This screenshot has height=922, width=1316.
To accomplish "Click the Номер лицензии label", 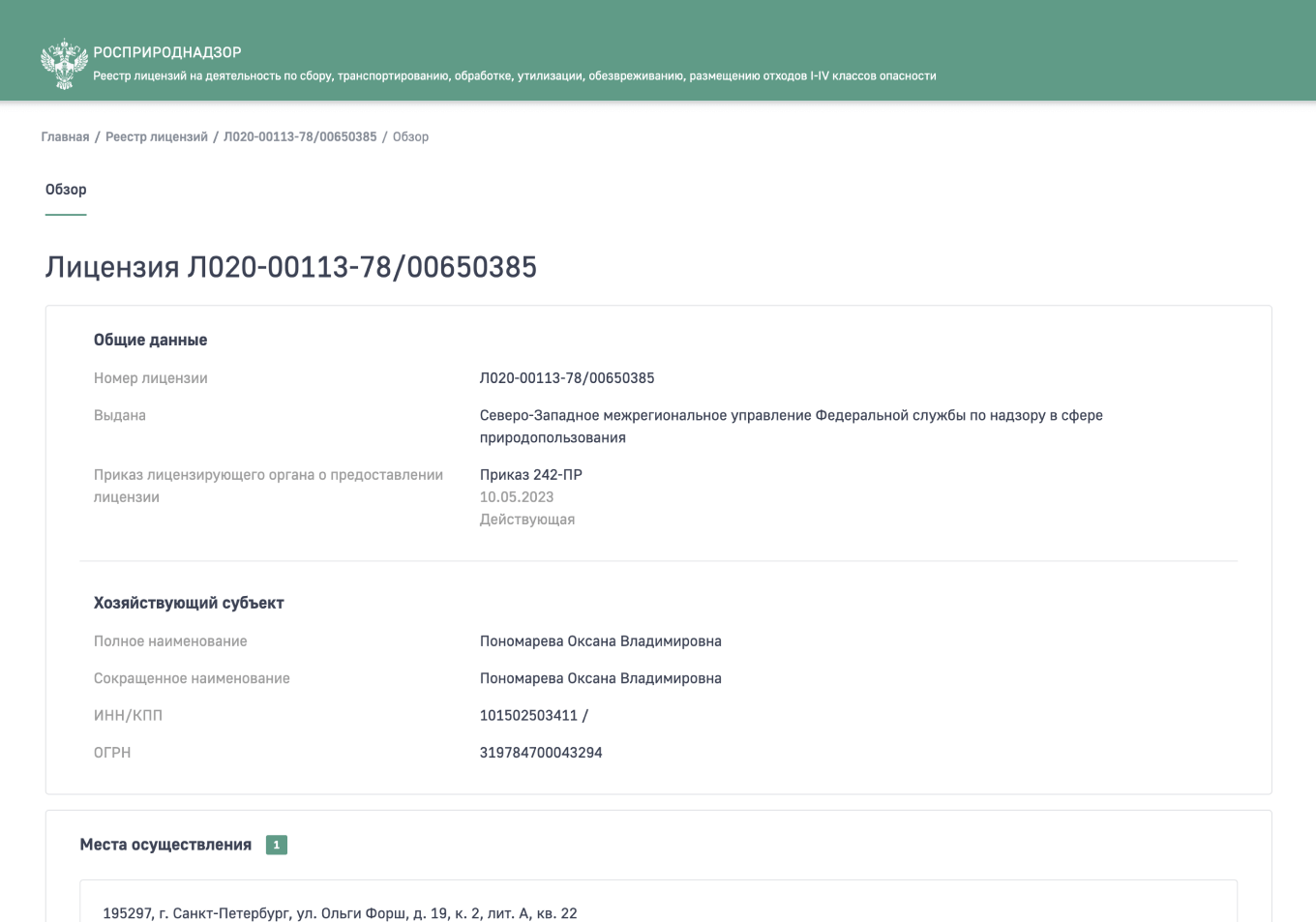I will pyautogui.click(x=151, y=378).
